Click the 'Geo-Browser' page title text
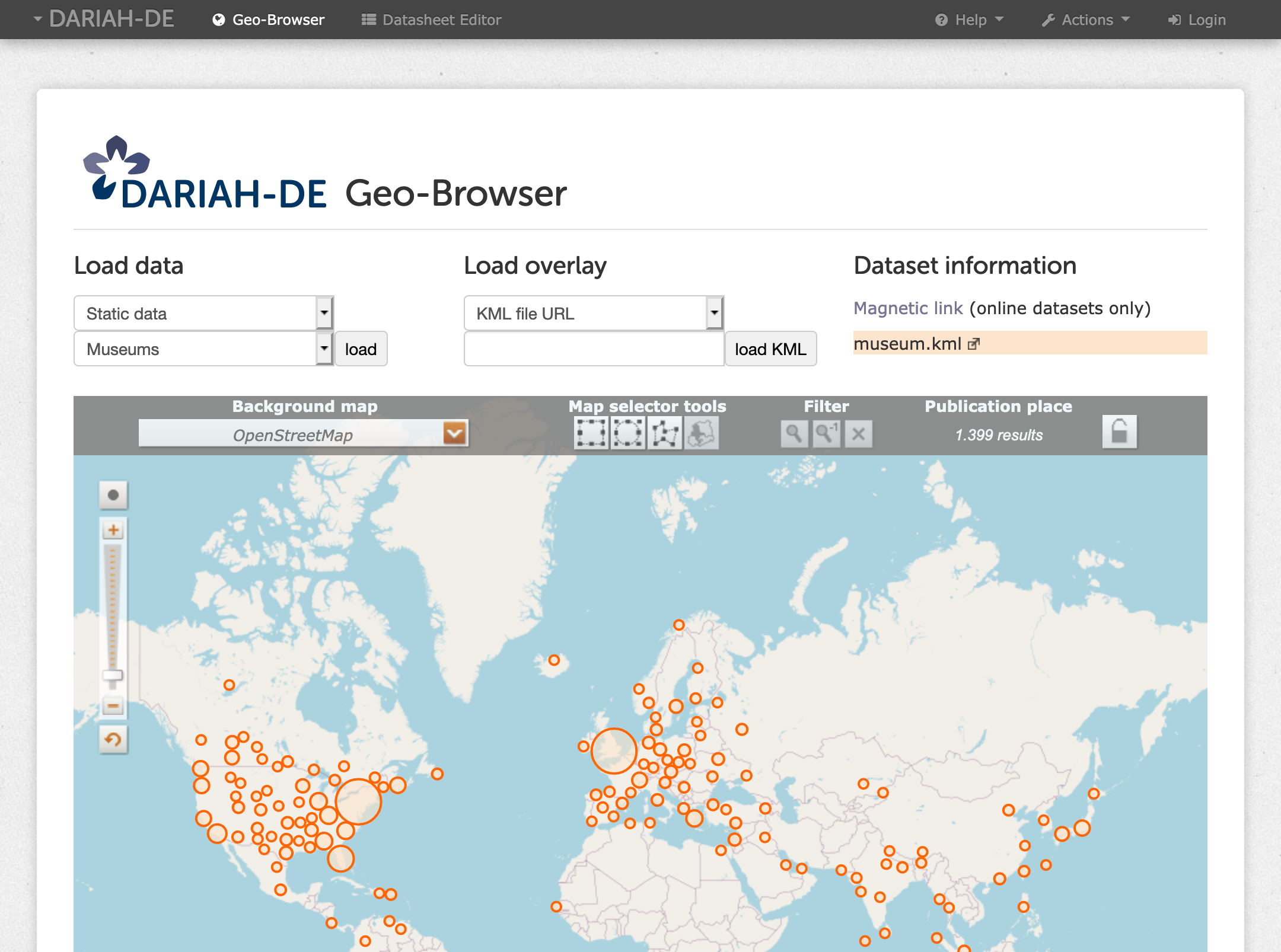 pos(456,193)
